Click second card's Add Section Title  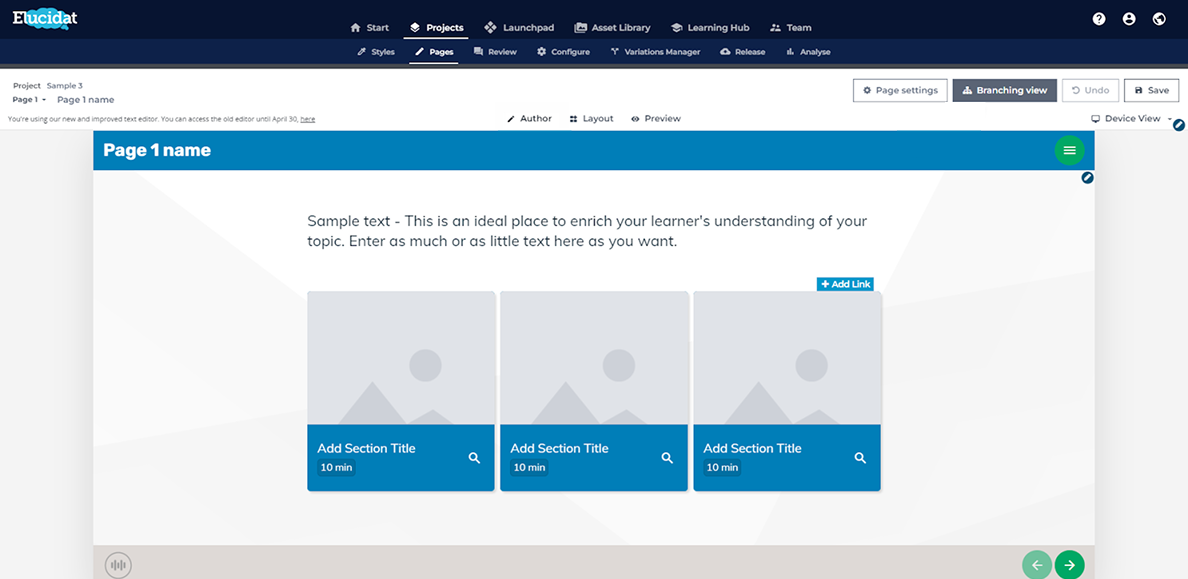(559, 448)
